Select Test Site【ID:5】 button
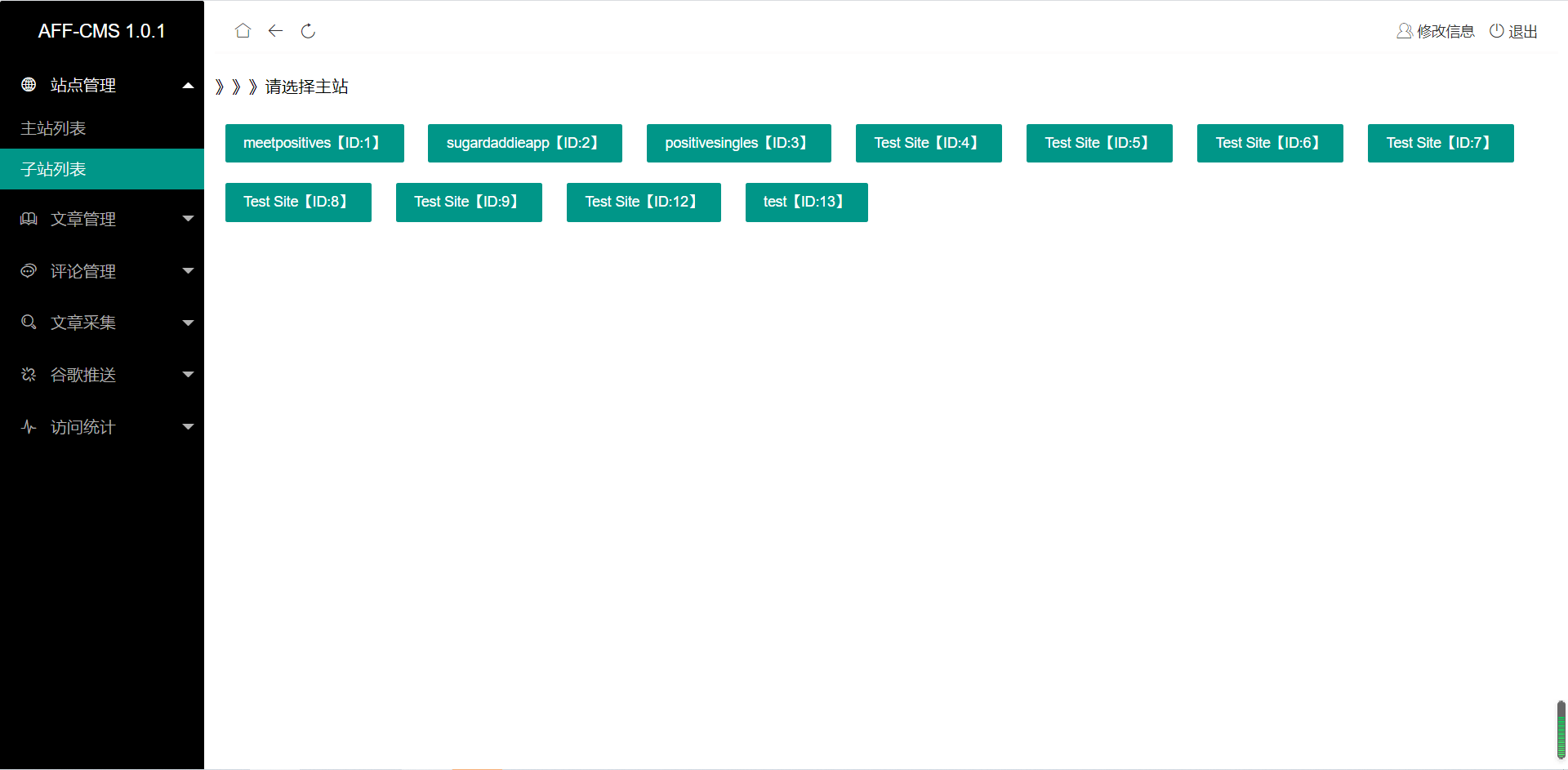 pos(1099,143)
